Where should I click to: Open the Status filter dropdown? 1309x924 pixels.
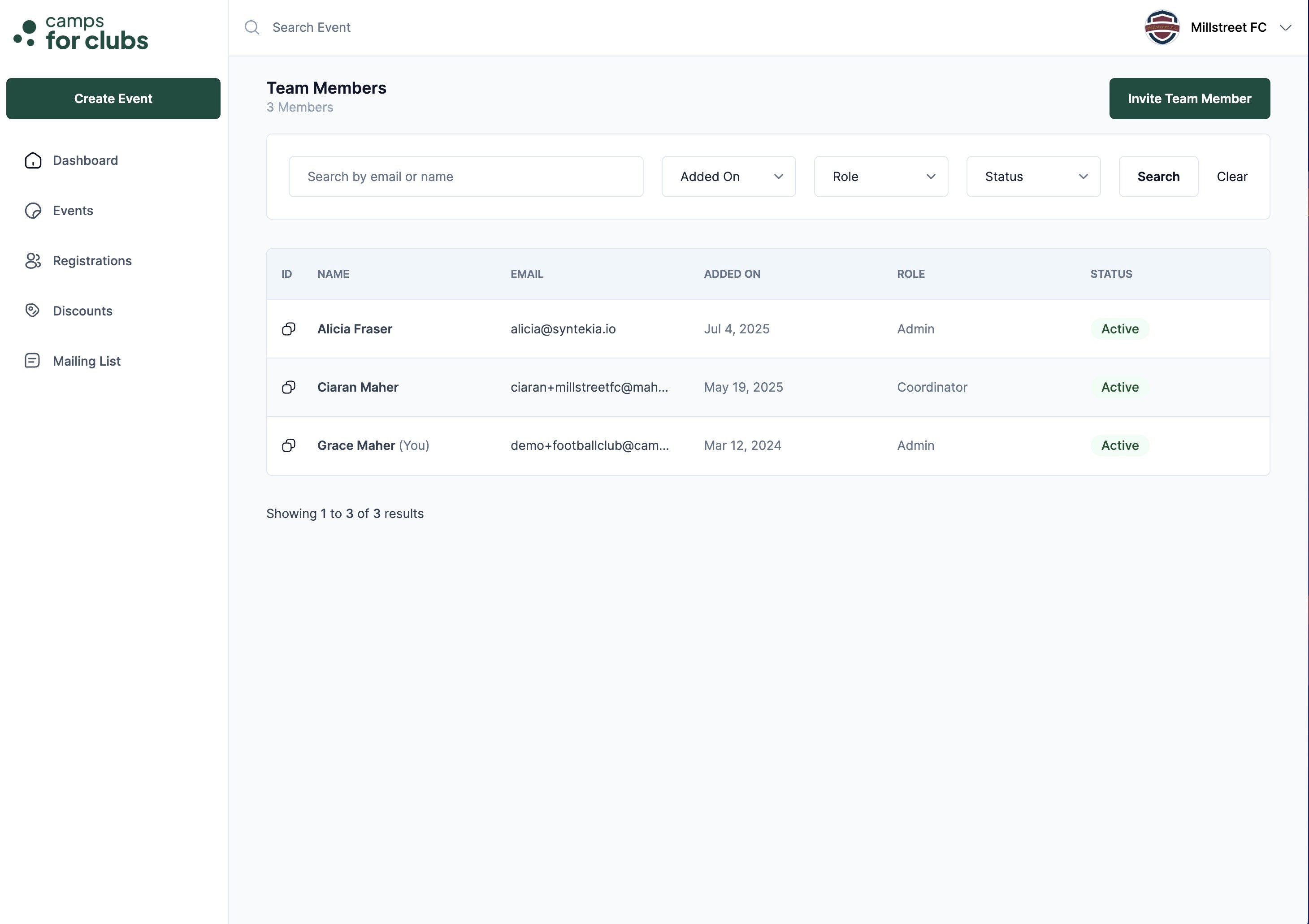point(1032,177)
